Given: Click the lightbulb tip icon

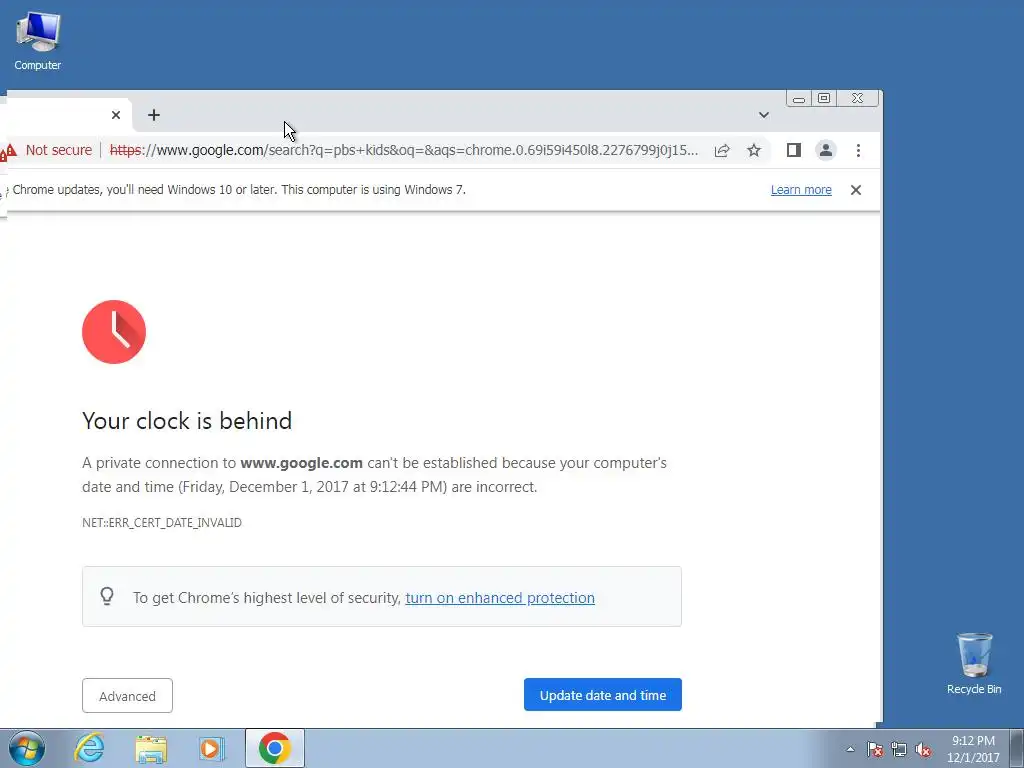Looking at the screenshot, I should point(107,596).
